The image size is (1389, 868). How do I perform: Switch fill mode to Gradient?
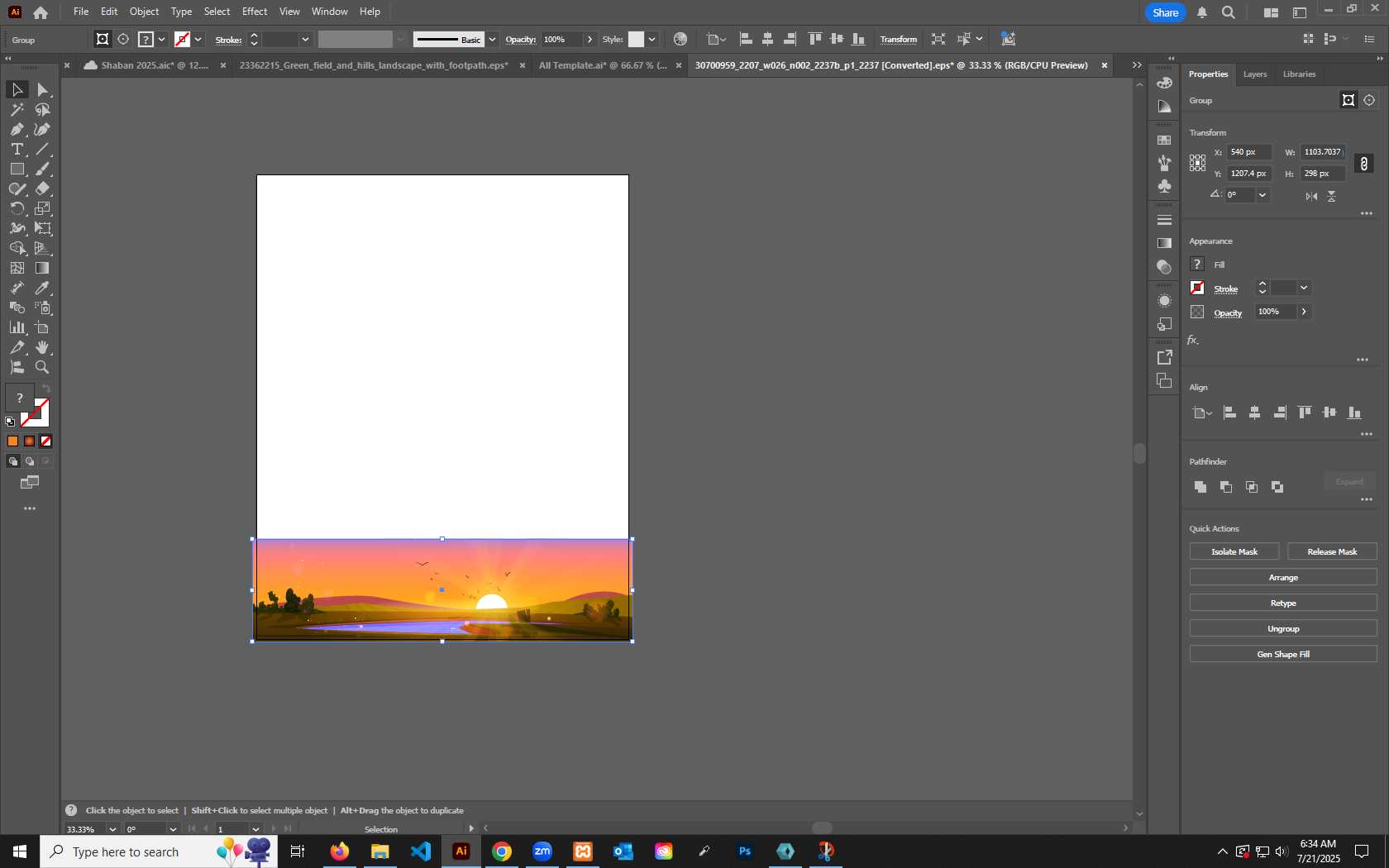click(29, 441)
